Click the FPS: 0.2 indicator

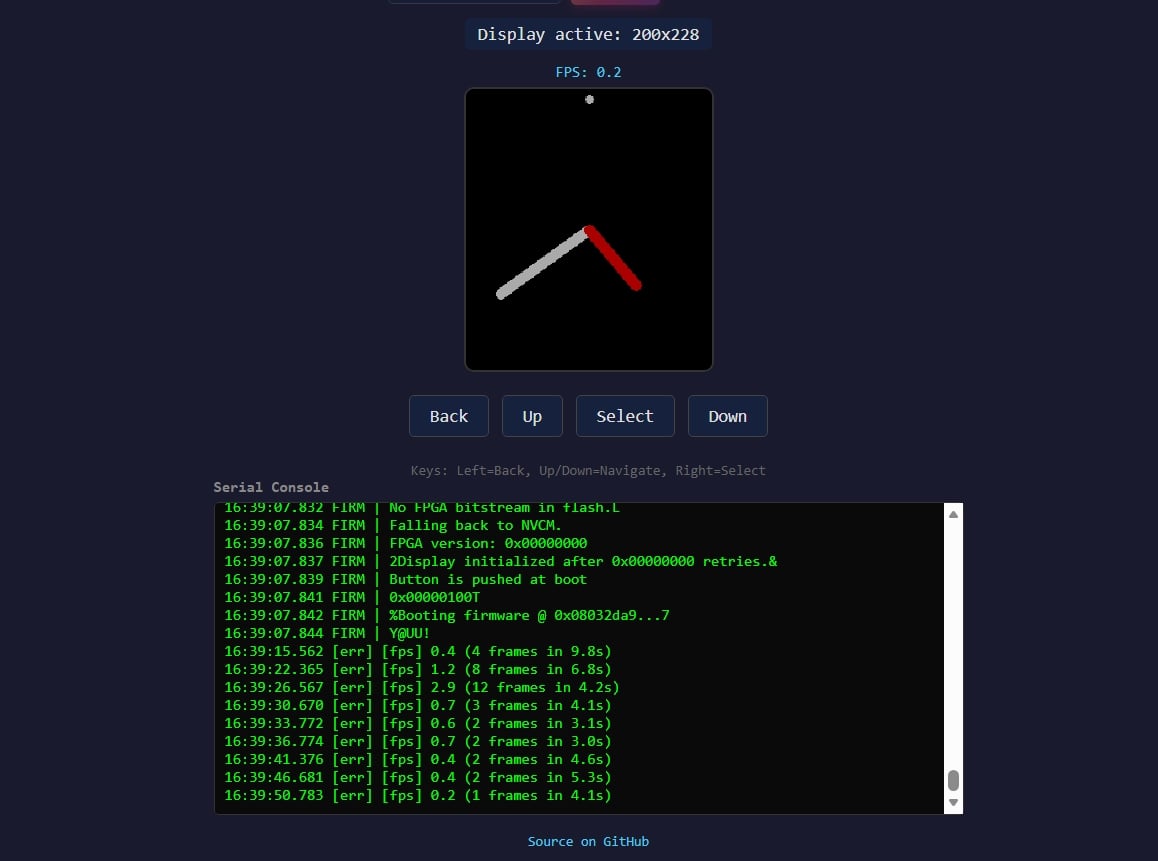pyautogui.click(x=588, y=71)
